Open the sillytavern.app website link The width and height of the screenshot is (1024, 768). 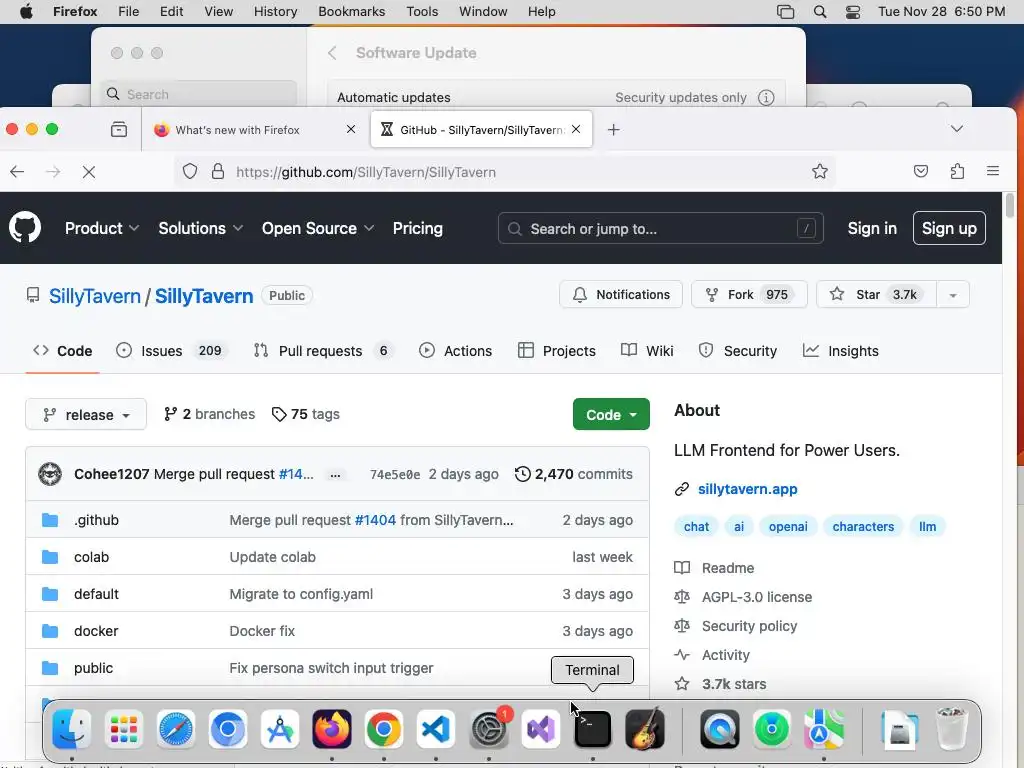click(748, 489)
